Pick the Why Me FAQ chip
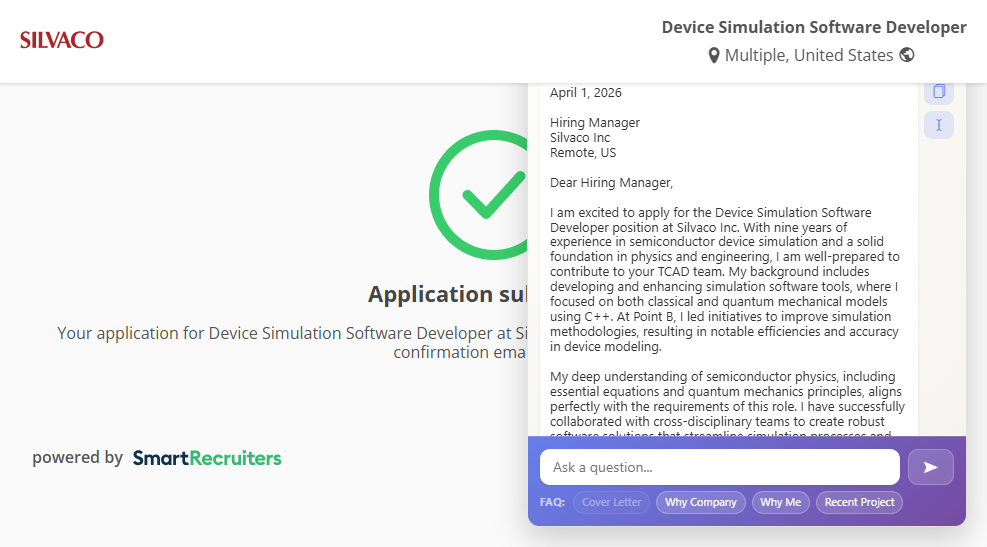This screenshot has width=987, height=547. (x=780, y=502)
